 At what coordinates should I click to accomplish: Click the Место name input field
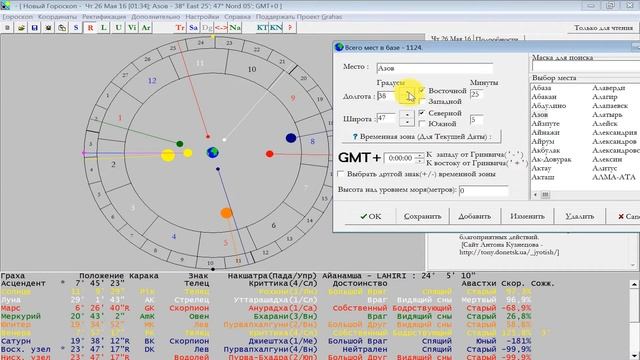tap(435, 68)
